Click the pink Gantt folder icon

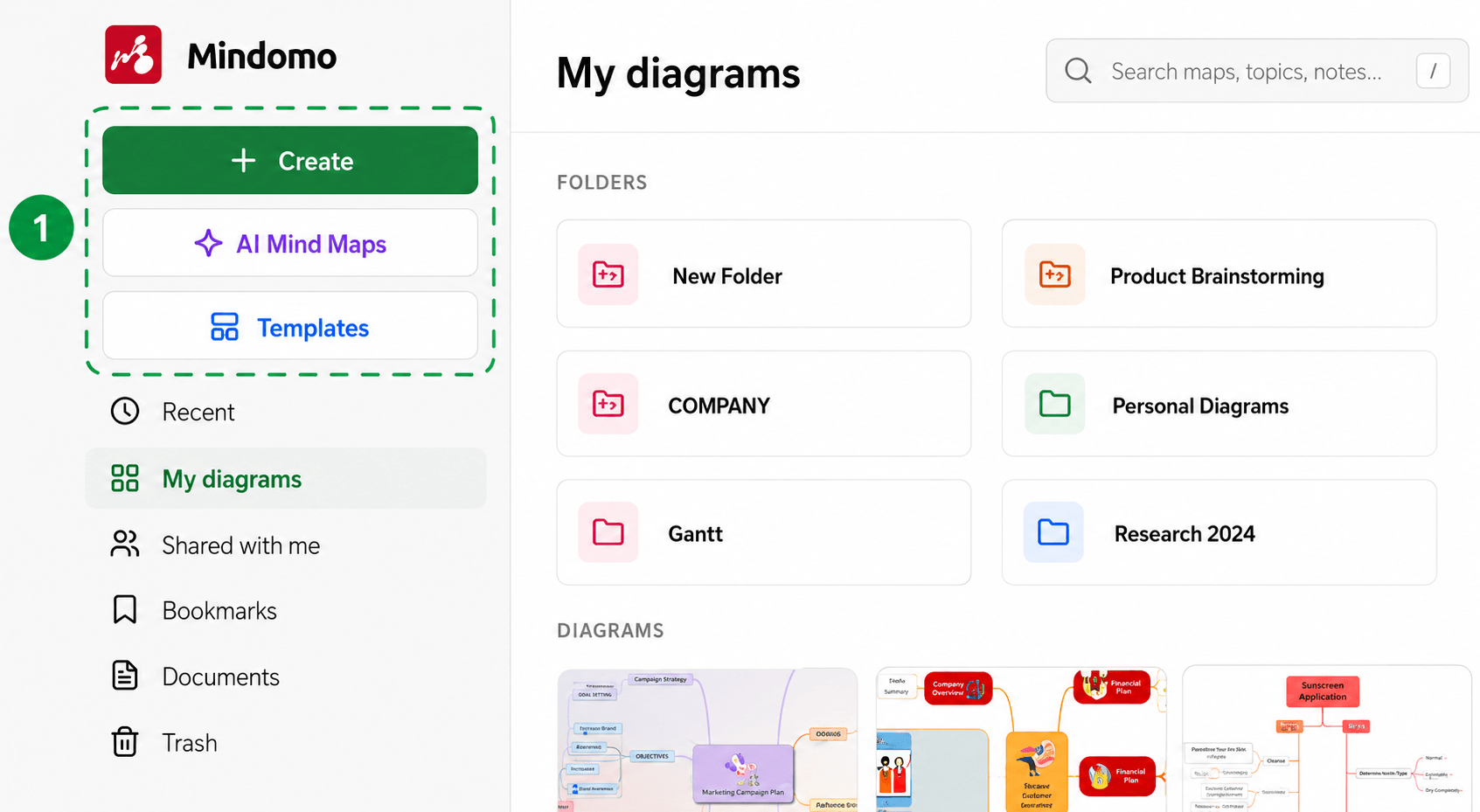(x=608, y=531)
